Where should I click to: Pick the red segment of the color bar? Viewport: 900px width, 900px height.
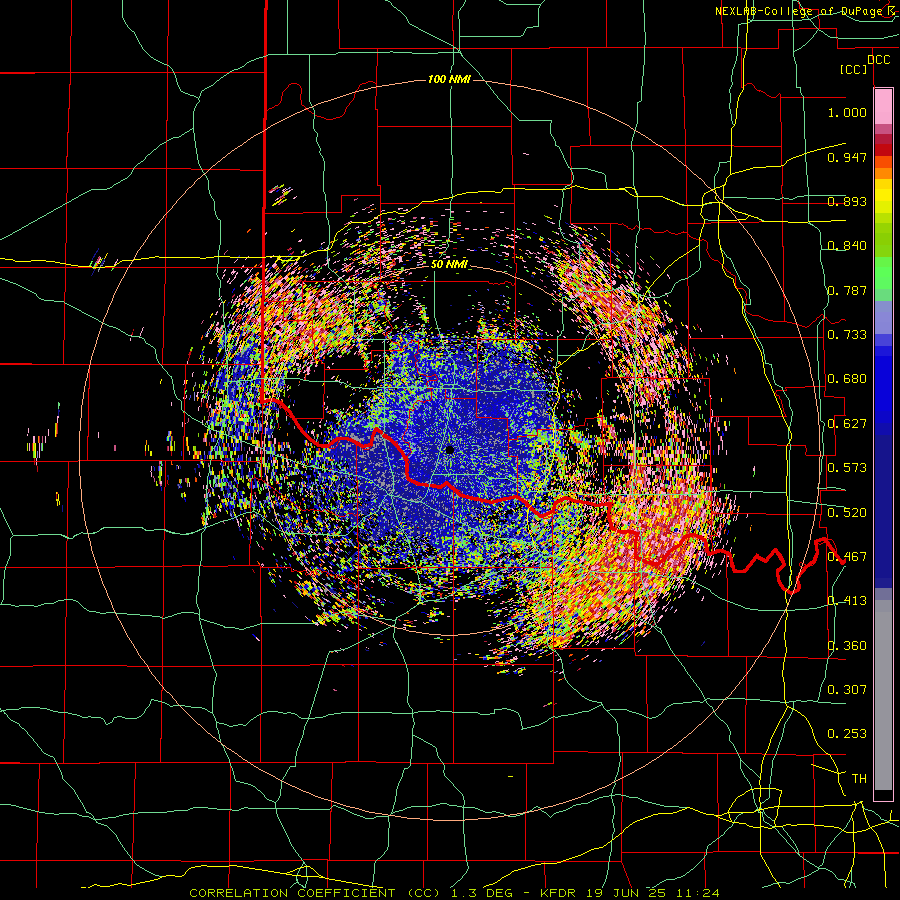coord(883,150)
